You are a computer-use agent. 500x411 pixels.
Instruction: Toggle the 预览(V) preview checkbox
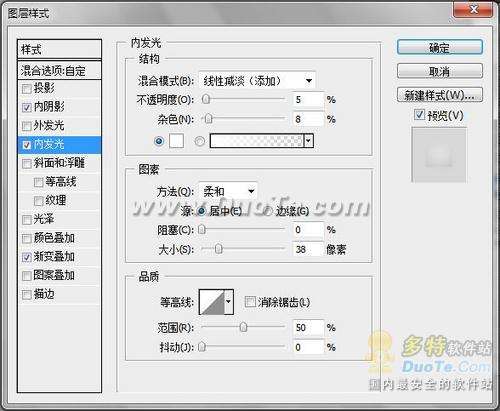tap(419, 115)
